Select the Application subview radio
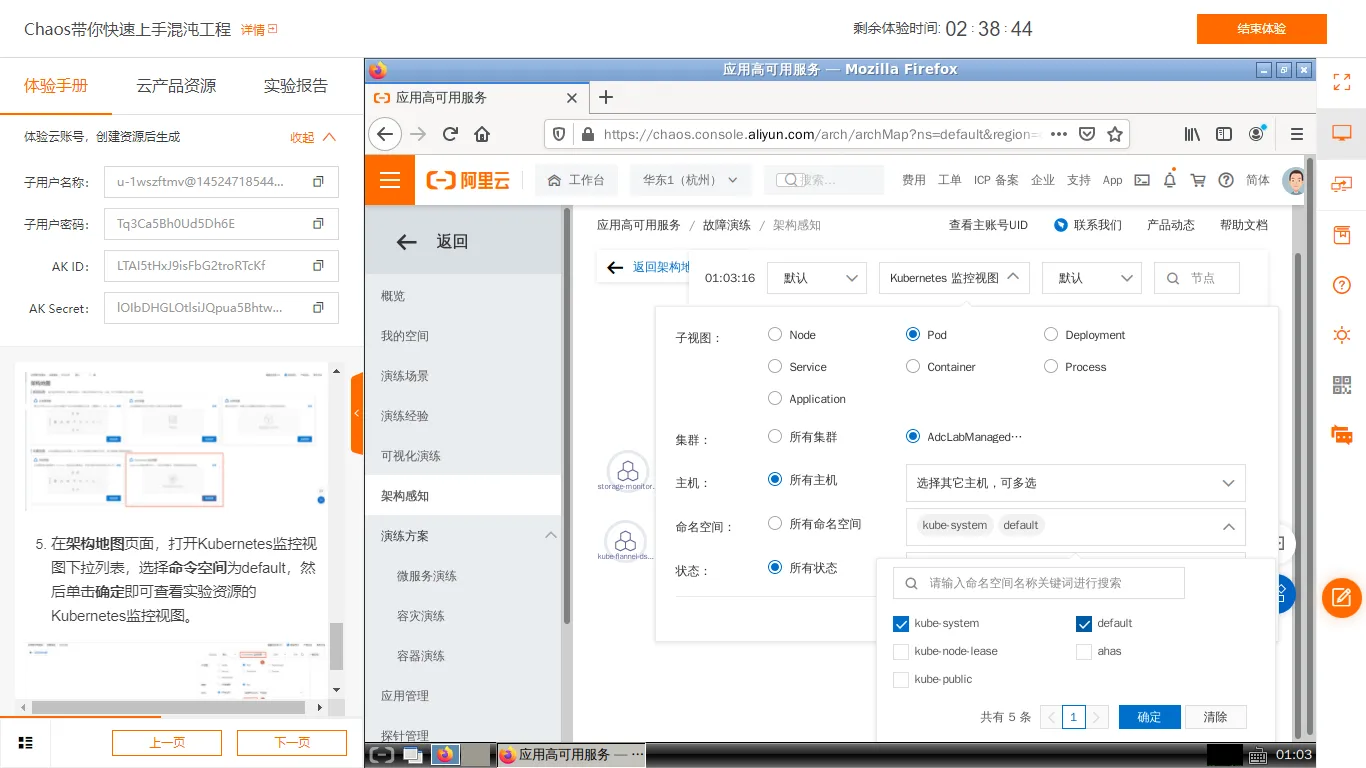 775,398
